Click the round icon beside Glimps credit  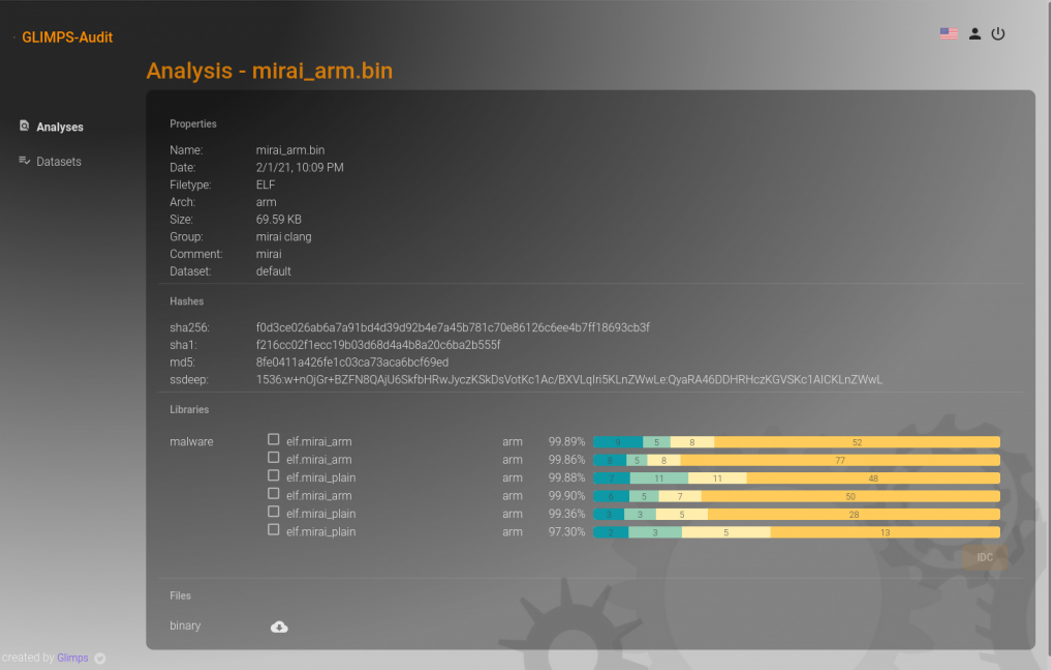click(100, 658)
